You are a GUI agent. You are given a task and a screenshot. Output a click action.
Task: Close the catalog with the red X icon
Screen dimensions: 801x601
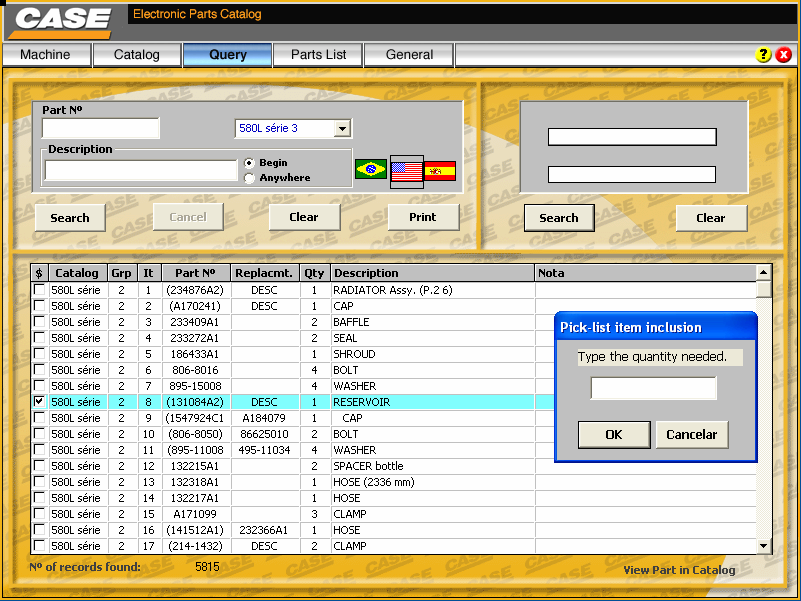[x=783, y=55]
